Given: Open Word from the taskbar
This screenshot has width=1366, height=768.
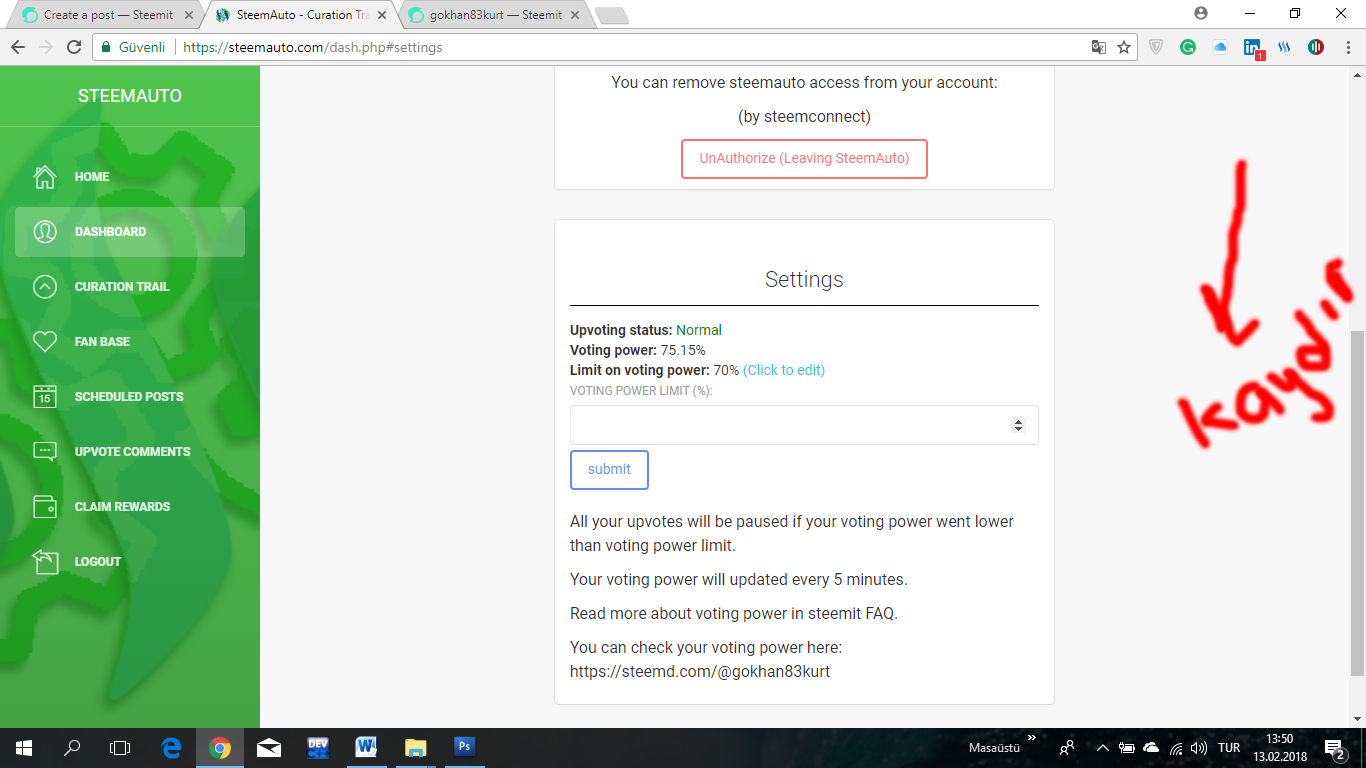Looking at the screenshot, I should pos(366,747).
